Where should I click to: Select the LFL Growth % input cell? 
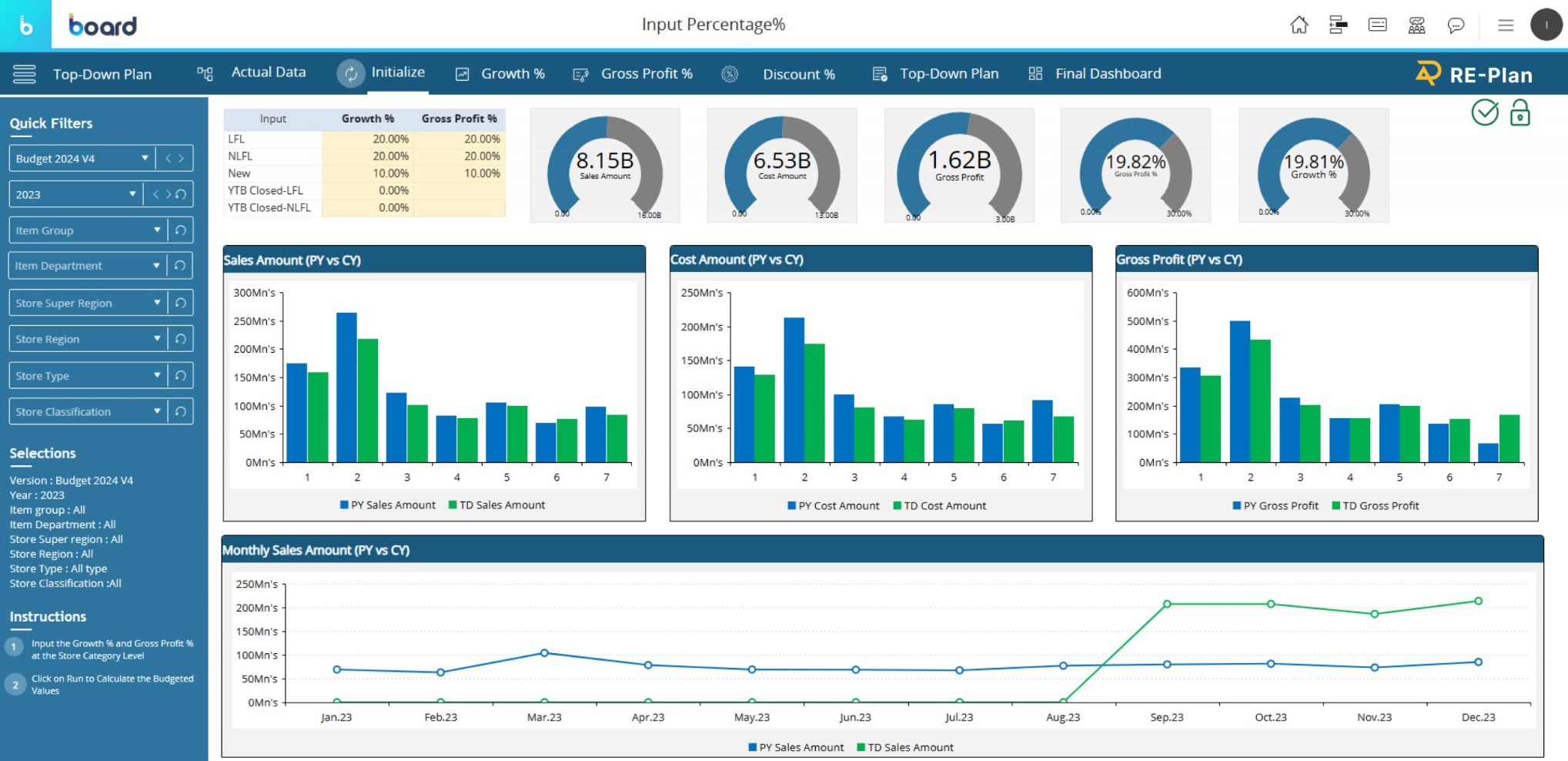coord(368,139)
